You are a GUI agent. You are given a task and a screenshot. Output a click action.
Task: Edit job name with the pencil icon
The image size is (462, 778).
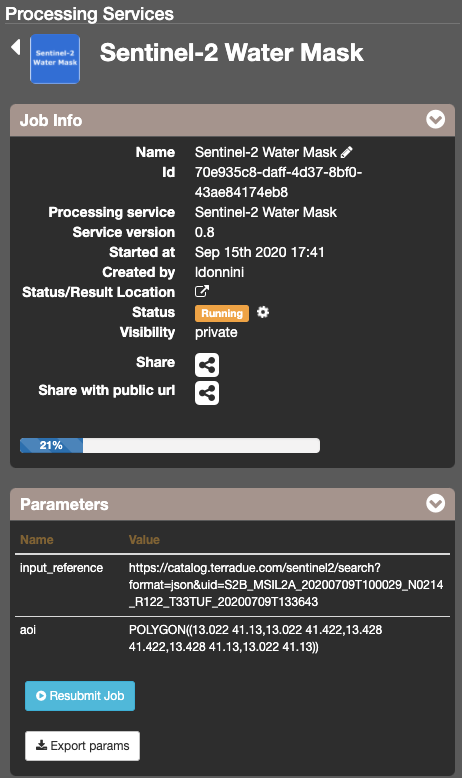(x=346, y=152)
